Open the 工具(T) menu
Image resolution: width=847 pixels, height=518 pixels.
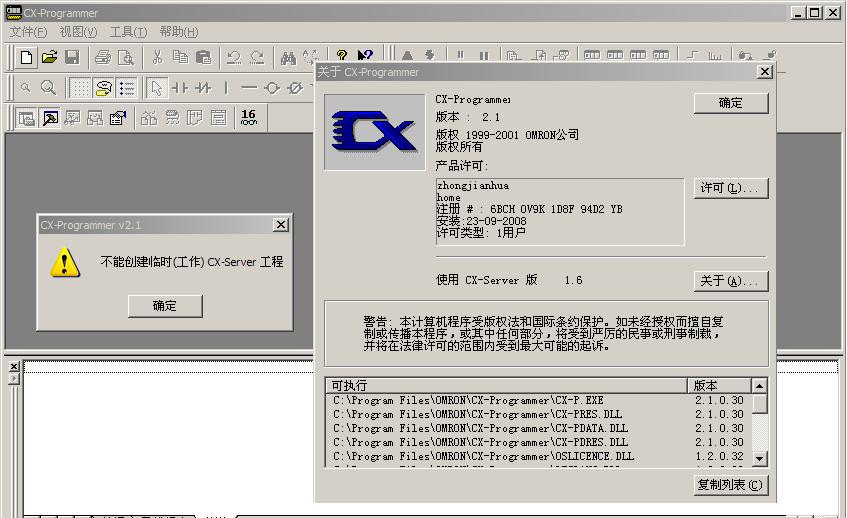point(128,32)
